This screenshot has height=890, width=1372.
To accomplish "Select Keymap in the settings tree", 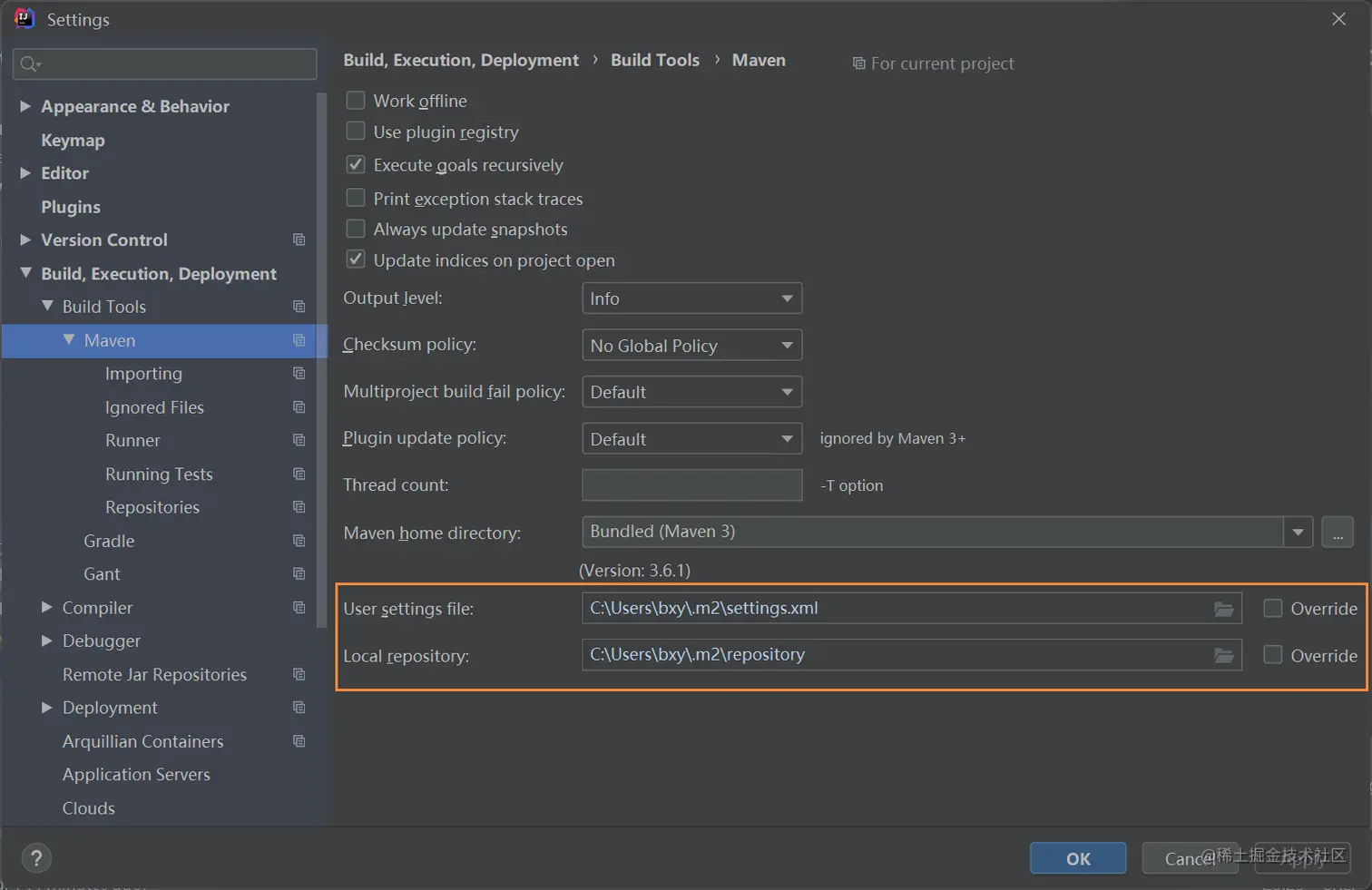I will coord(73,140).
